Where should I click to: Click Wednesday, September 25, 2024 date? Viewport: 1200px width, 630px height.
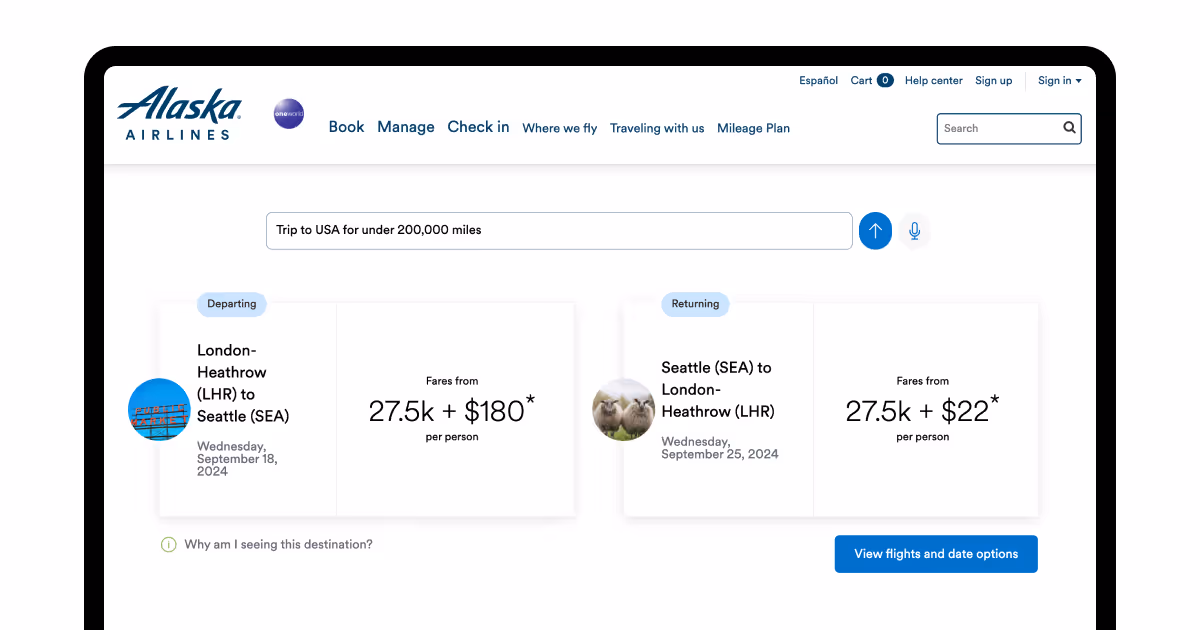click(x=720, y=448)
